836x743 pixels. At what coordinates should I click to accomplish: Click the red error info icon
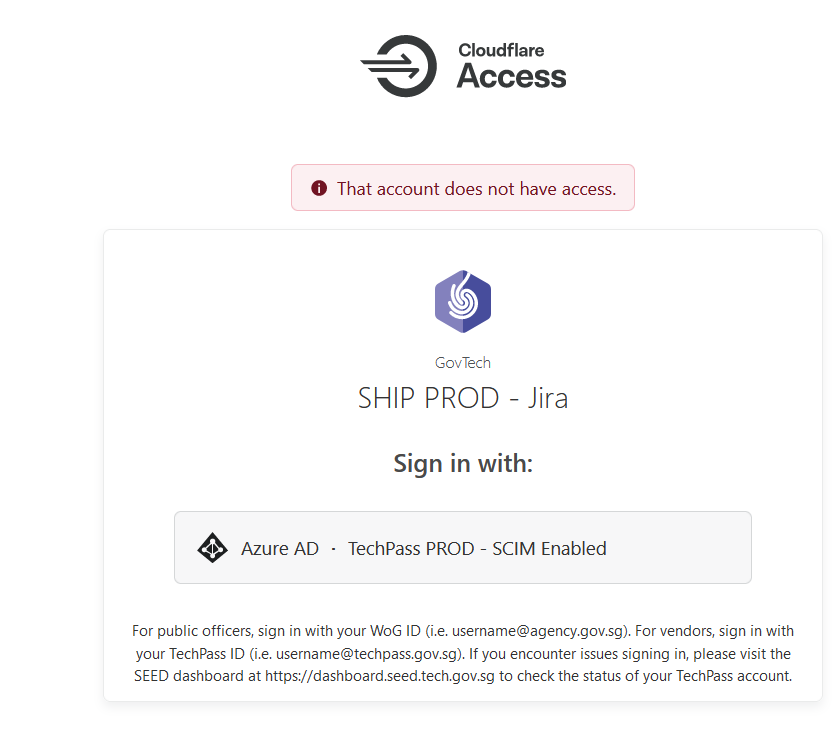[x=319, y=188]
